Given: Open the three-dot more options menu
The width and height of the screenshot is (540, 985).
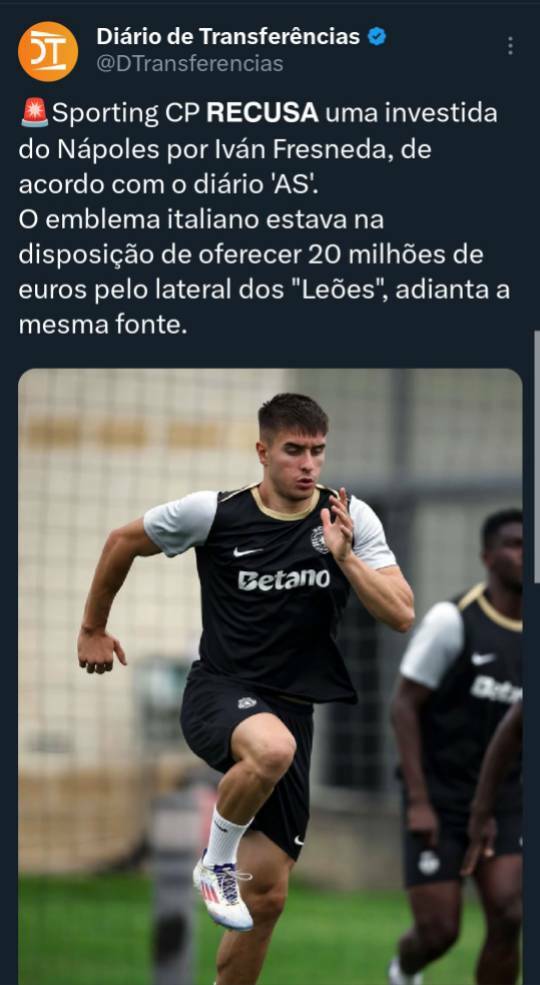Looking at the screenshot, I should (x=510, y=45).
